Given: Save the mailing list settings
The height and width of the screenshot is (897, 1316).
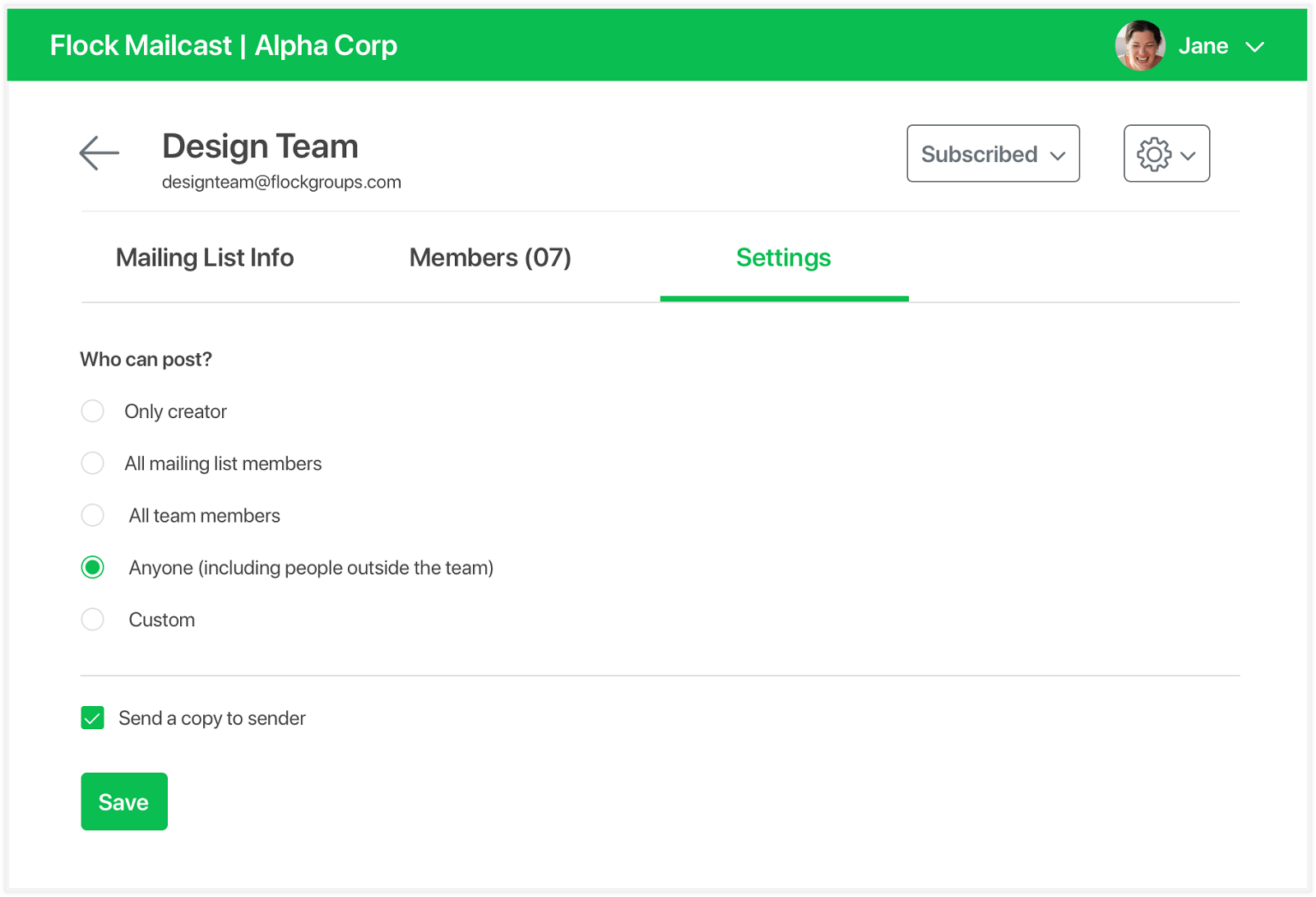Looking at the screenshot, I should 124,802.
